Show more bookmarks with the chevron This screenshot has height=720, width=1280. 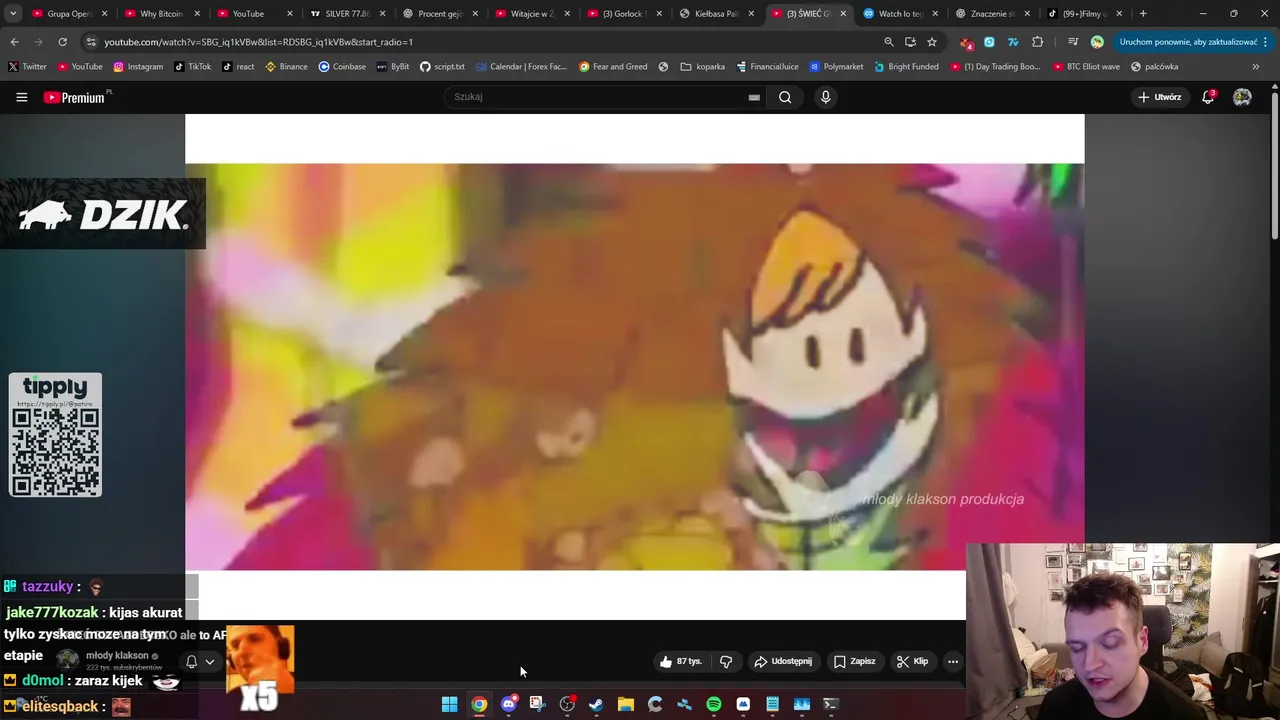[x=1255, y=66]
